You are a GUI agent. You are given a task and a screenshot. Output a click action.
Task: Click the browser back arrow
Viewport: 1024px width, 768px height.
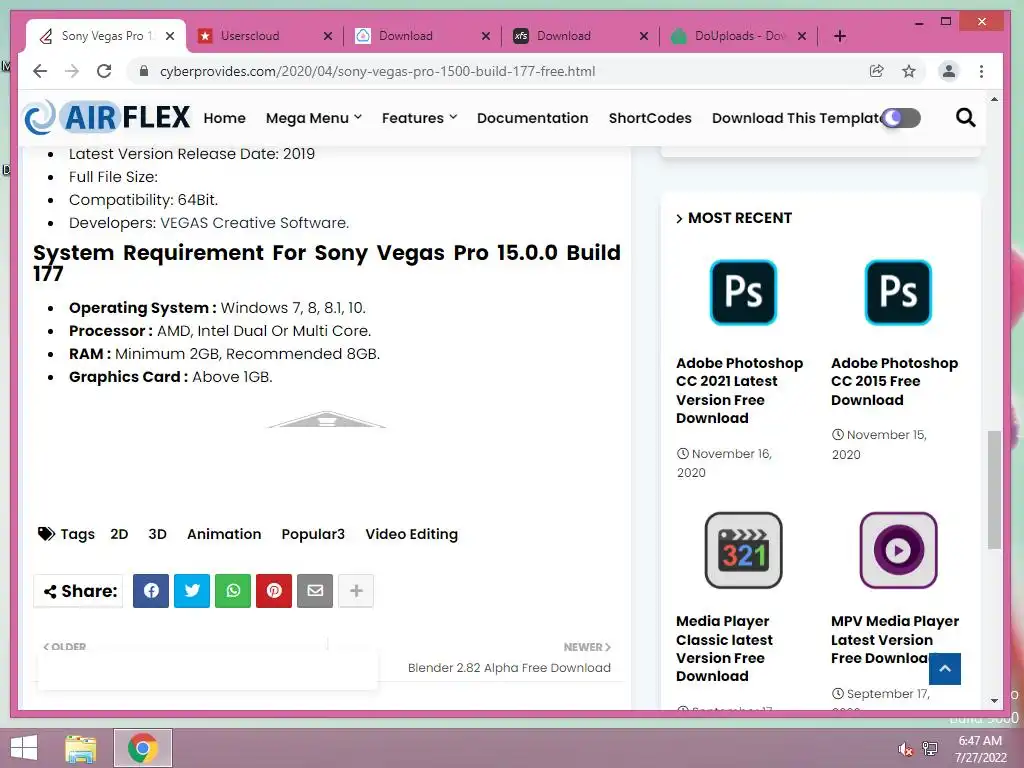[x=40, y=71]
